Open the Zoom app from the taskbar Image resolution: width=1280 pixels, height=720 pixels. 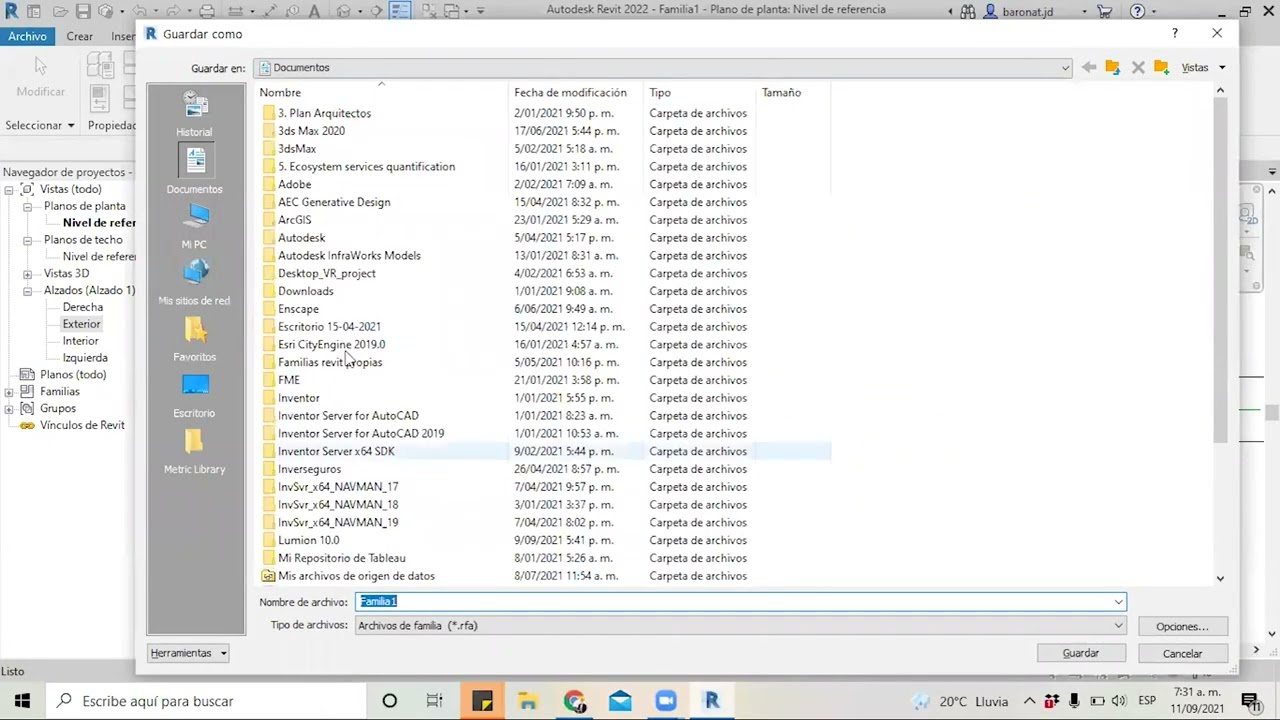[666, 701]
